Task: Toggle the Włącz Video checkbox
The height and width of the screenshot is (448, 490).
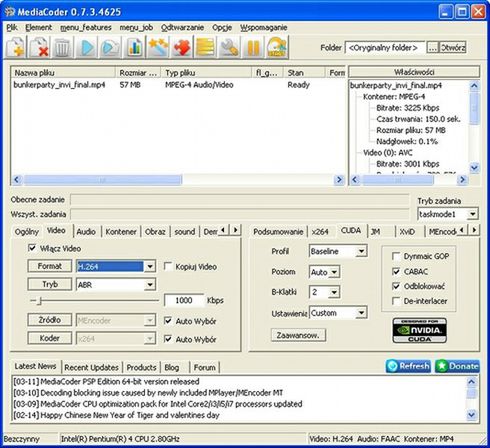Action: pyautogui.click(x=32, y=248)
